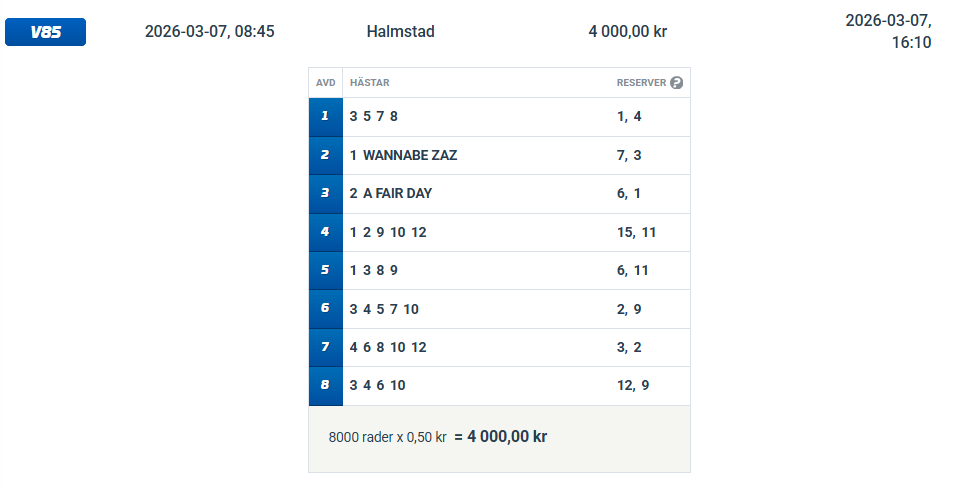Screen dimensions: 967x486
Task: Click the 16:10 date and time
Action: 888,31
